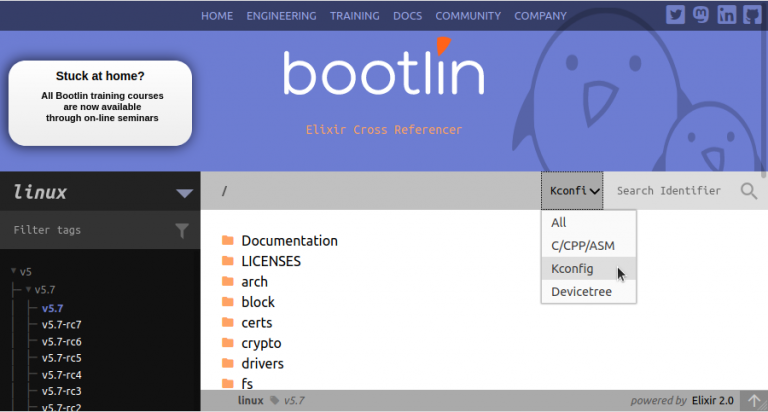Select version v5.7-rc6
768x412 pixels.
coord(61,341)
